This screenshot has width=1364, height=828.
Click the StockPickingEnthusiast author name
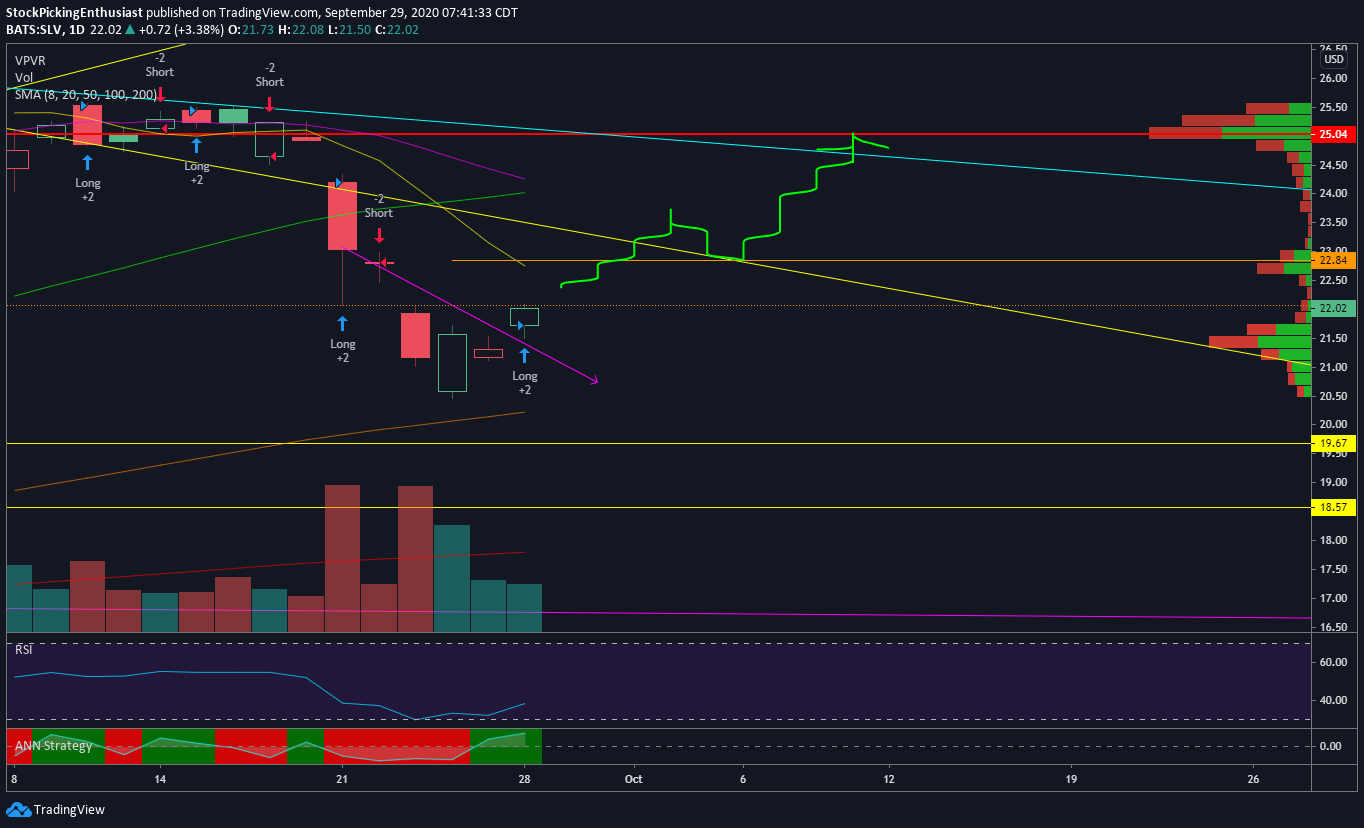tap(74, 13)
